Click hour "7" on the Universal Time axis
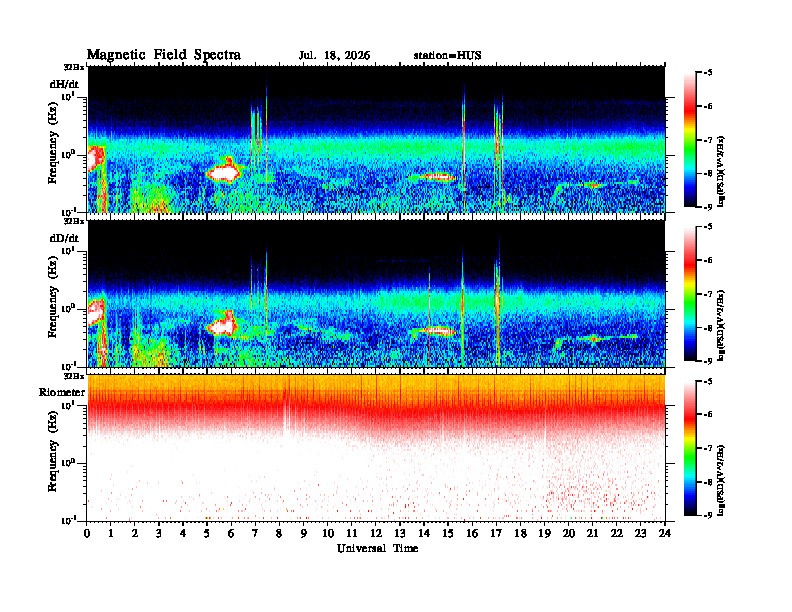Image resolution: width=792 pixels, height=612 pixels. tap(255, 533)
